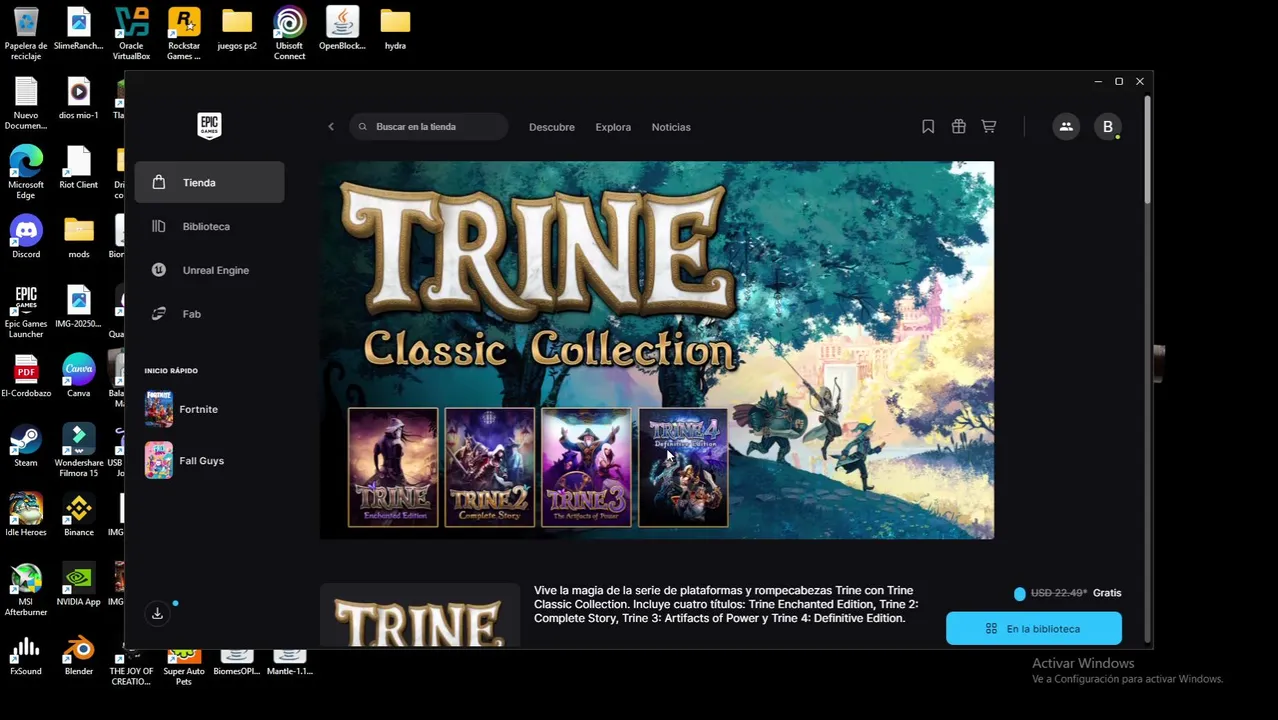Open the profile avatar B menu
This screenshot has height=720, width=1278.
[1107, 127]
